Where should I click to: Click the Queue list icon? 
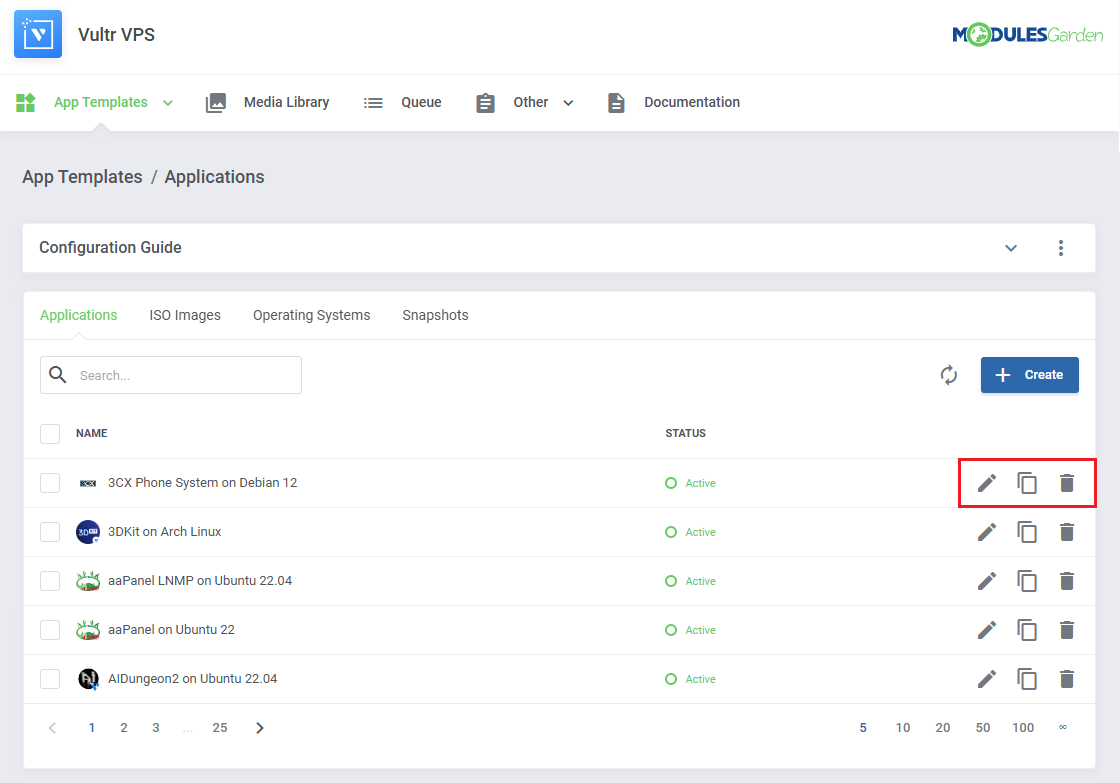coord(373,103)
